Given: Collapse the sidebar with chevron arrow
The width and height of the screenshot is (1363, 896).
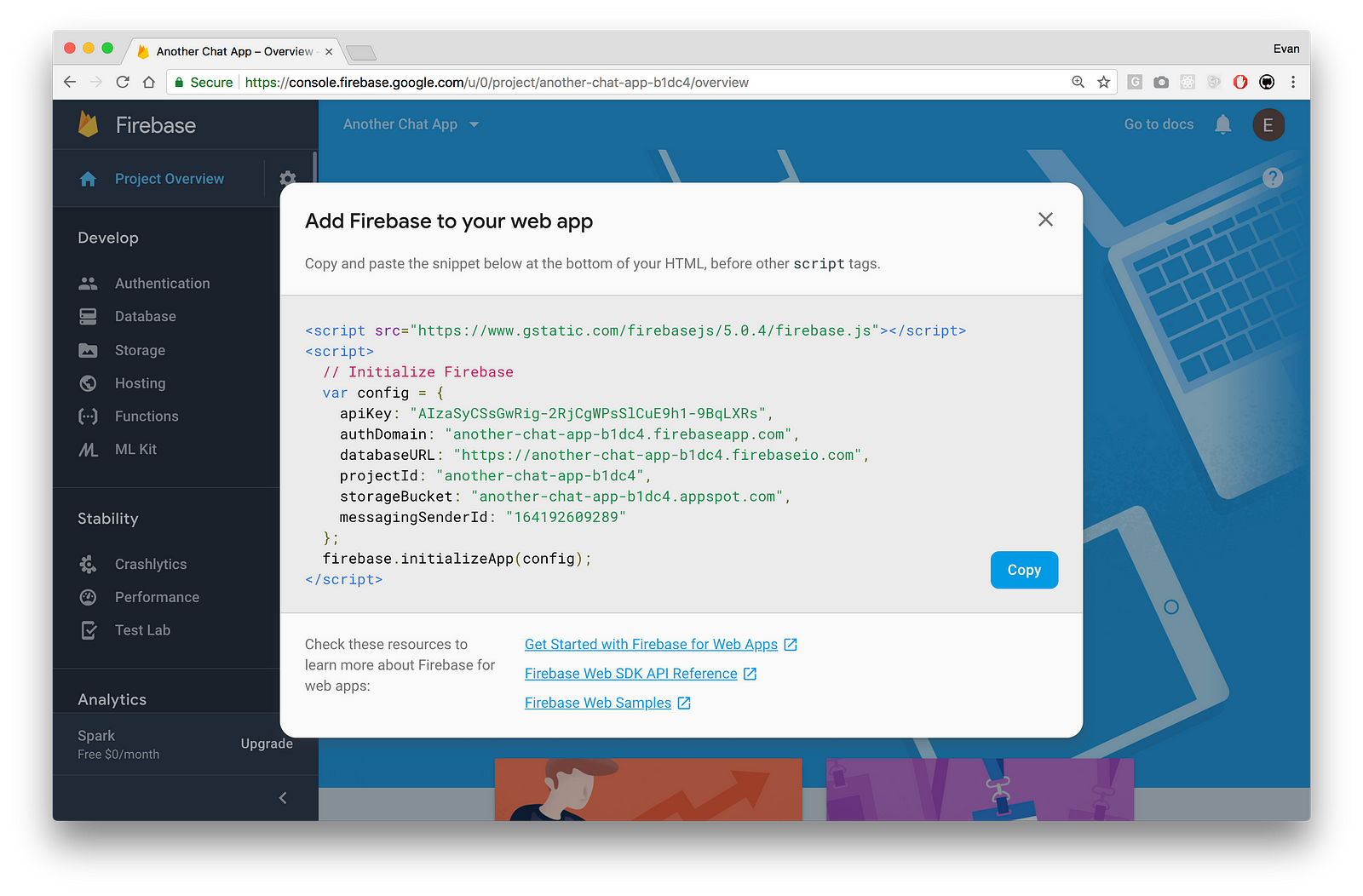Looking at the screenshot, I should point(283,798).
